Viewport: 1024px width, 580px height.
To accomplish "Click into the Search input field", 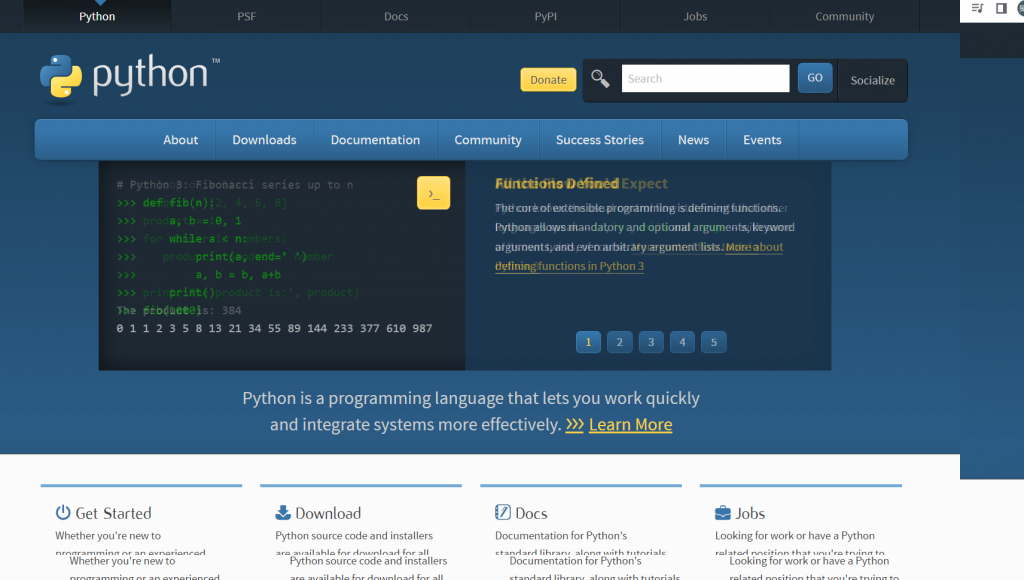I will [705, 78].
